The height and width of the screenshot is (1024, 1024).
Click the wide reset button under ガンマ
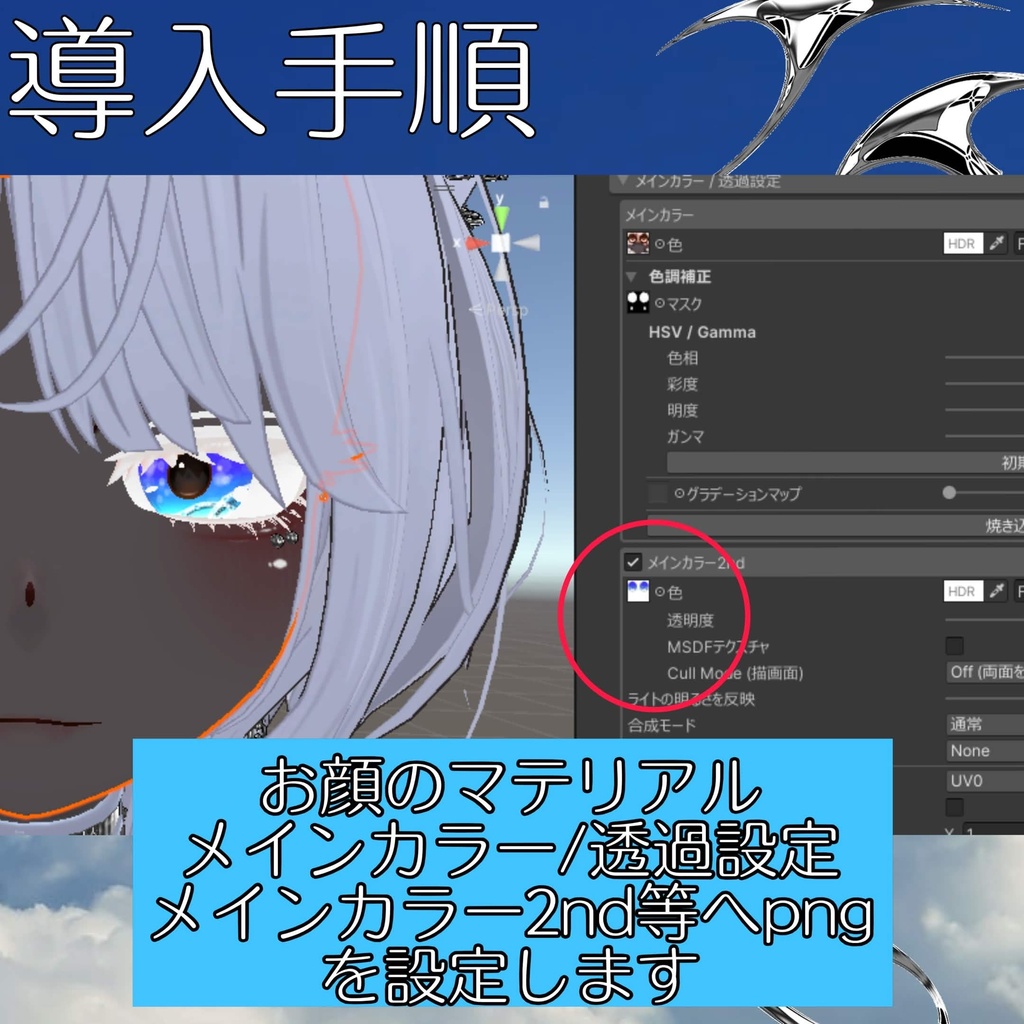coord(845,462)
